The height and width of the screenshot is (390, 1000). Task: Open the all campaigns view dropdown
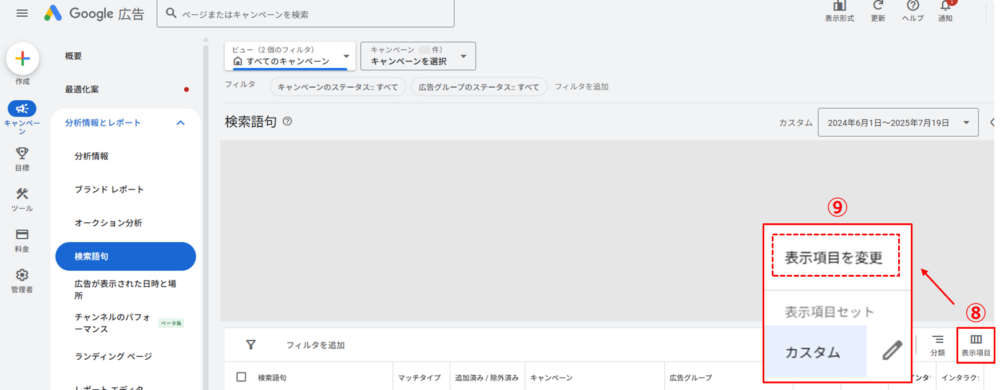pos(290,56)
